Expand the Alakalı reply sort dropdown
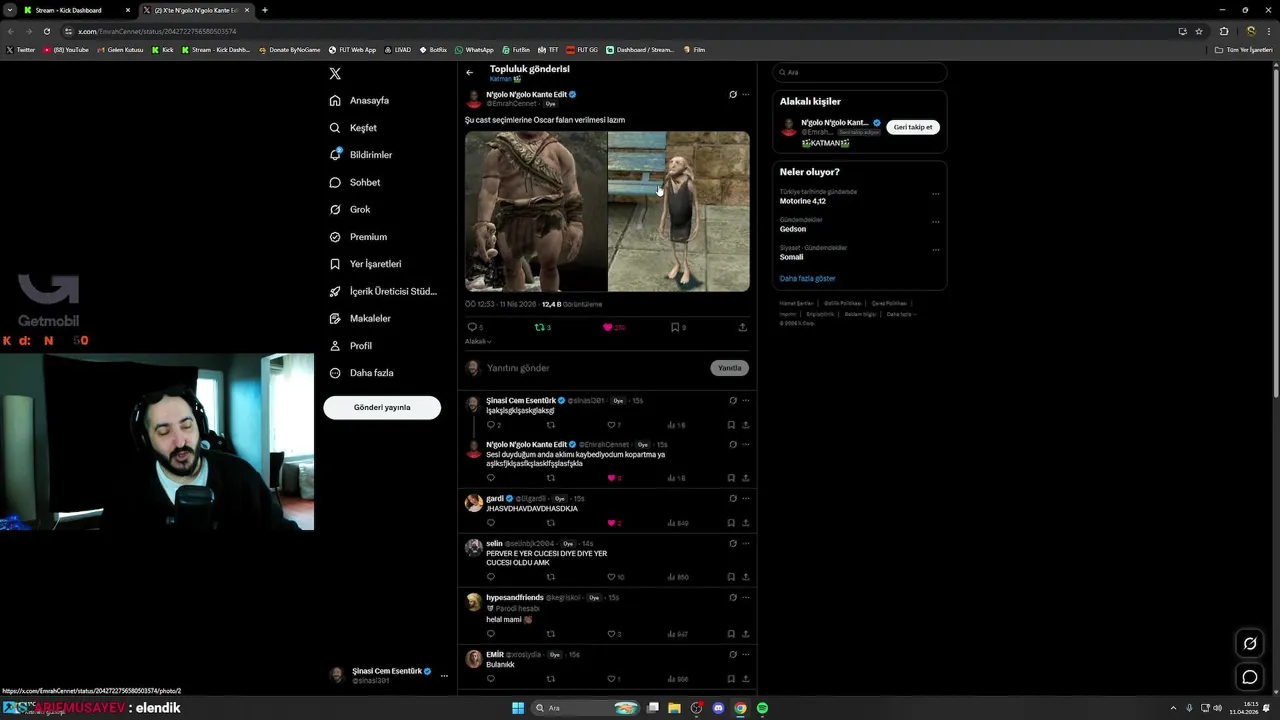Viewport: 1280px width, 720px height. click(x=478, y=341)
